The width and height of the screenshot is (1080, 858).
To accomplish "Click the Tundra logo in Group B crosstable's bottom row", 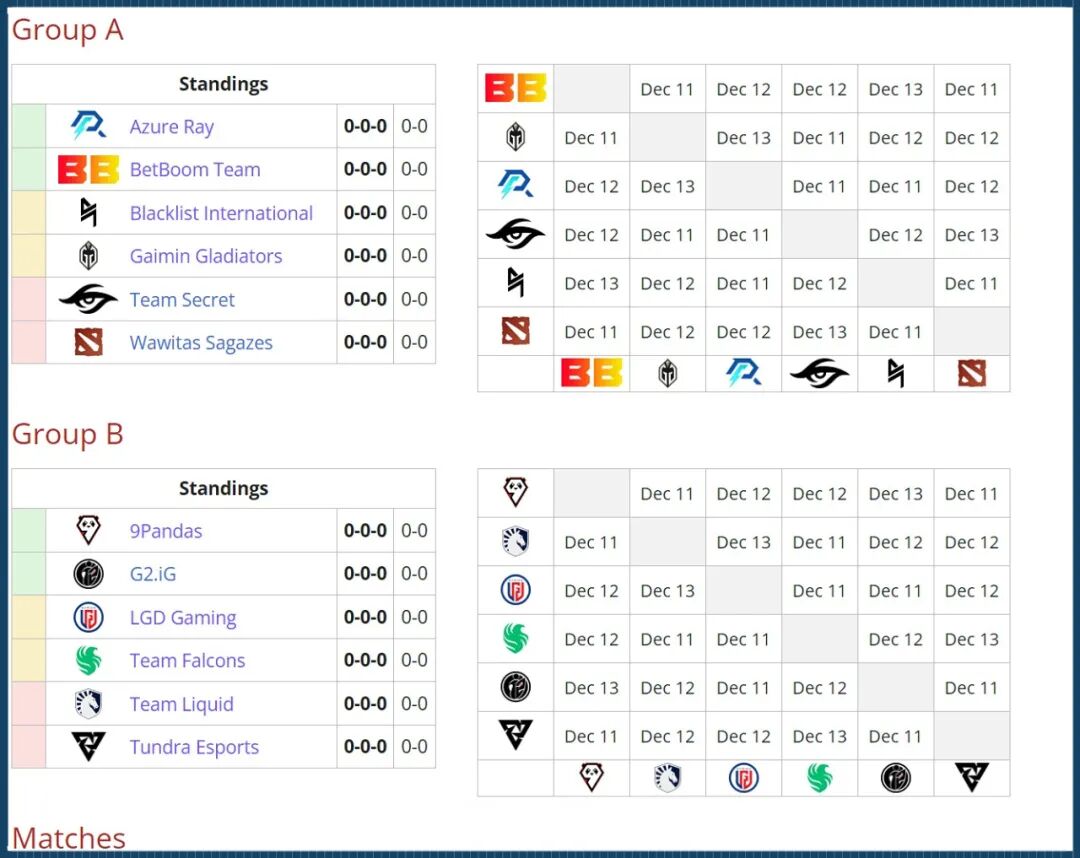I will pyautogui.click(x=971, y=777).
